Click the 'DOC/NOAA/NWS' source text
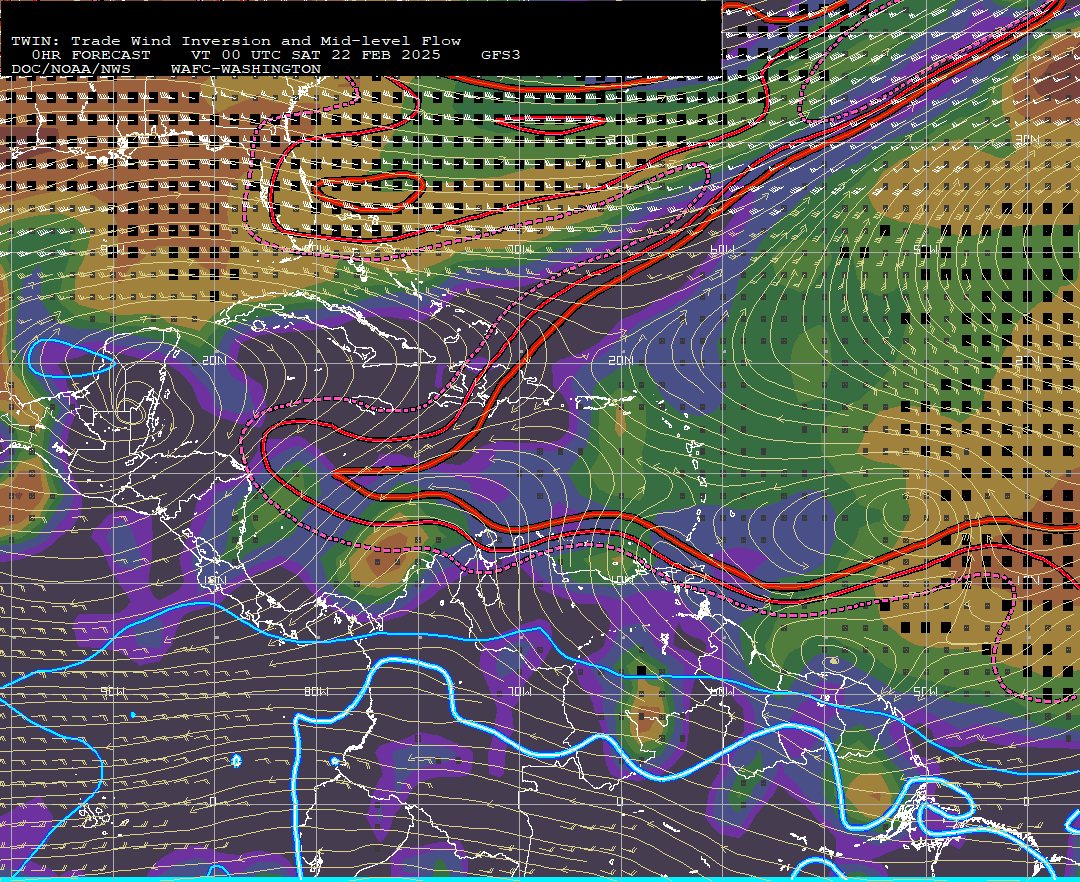Image resolution: width=1080 pixels, height=882 pixels. [71, 70]
